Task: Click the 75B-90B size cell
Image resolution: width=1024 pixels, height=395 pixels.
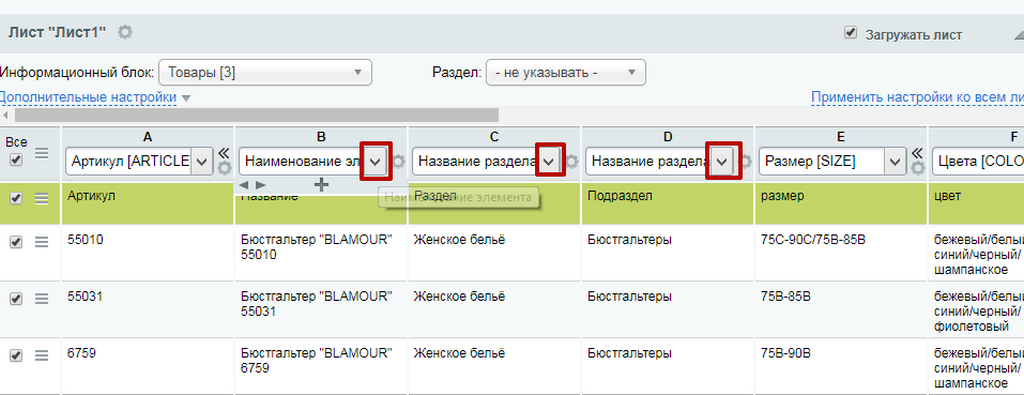Action: (x=841, y=366)
